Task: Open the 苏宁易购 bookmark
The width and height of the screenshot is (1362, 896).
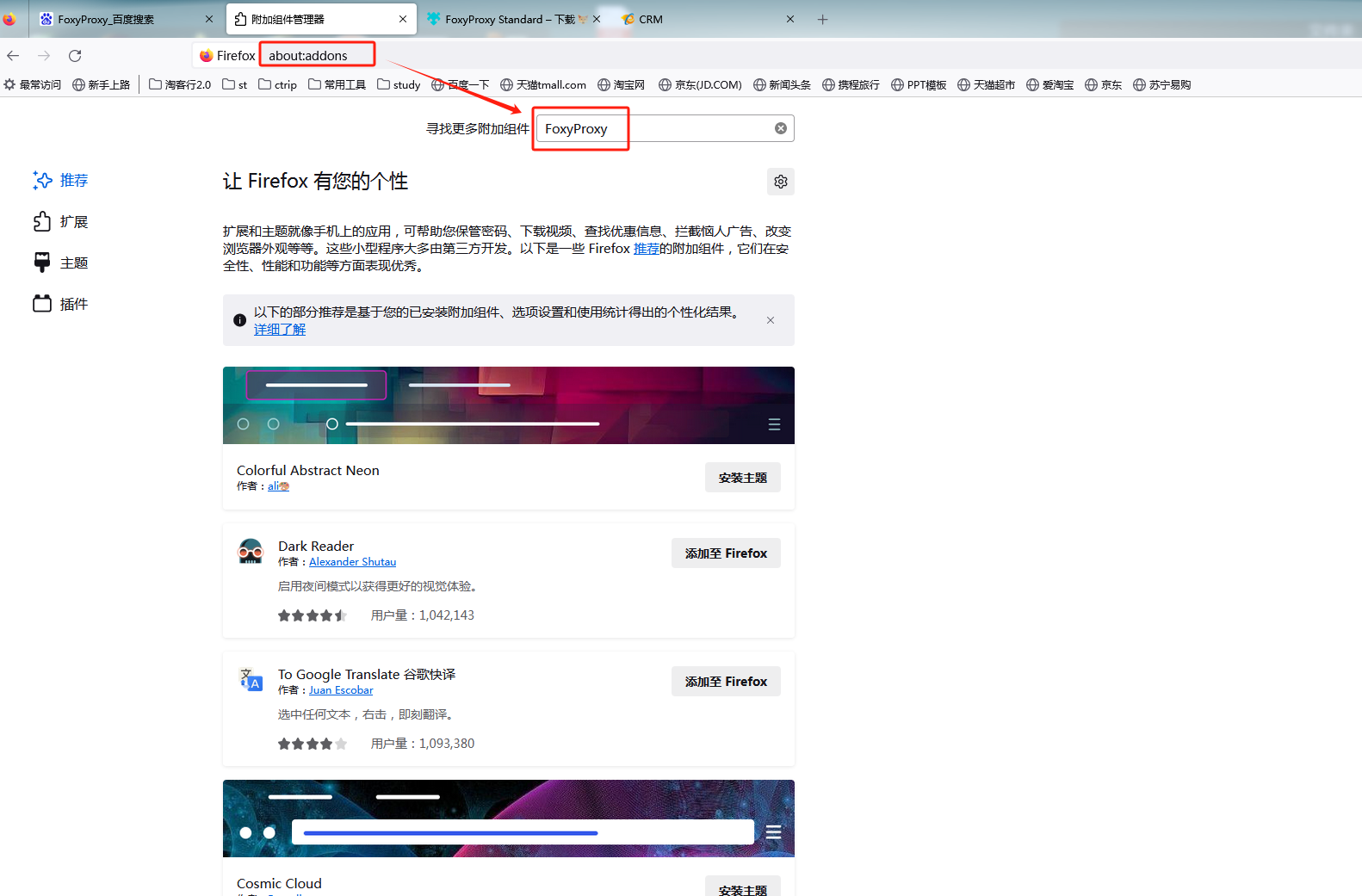Action: (1162, 84)
